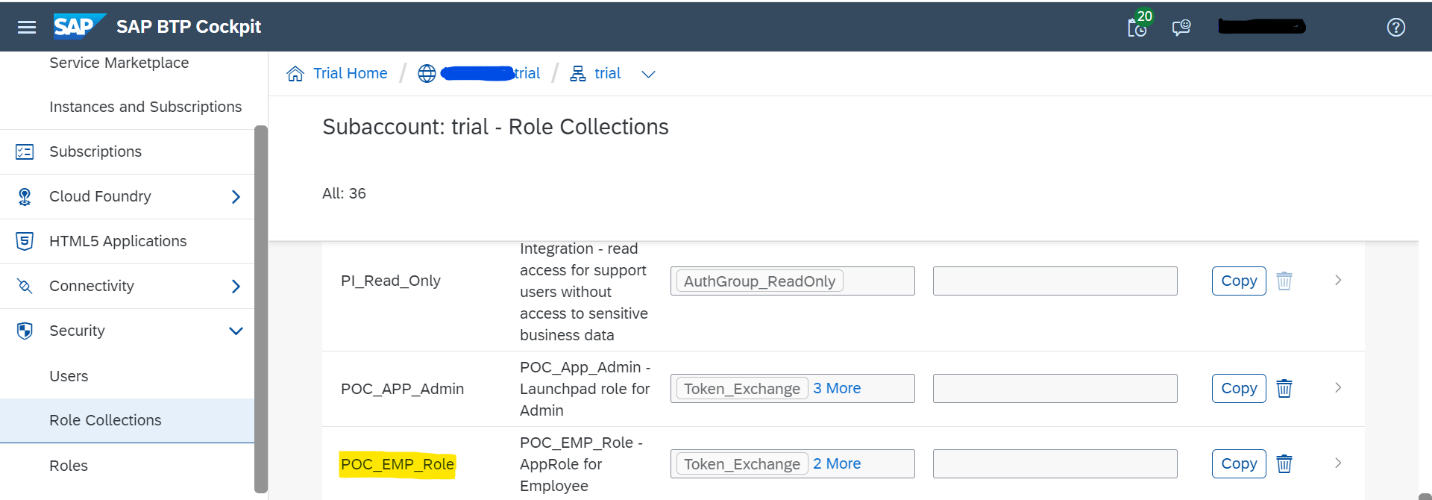Show 3 More roles for POC_APP_Admin

tap(837, 388)
